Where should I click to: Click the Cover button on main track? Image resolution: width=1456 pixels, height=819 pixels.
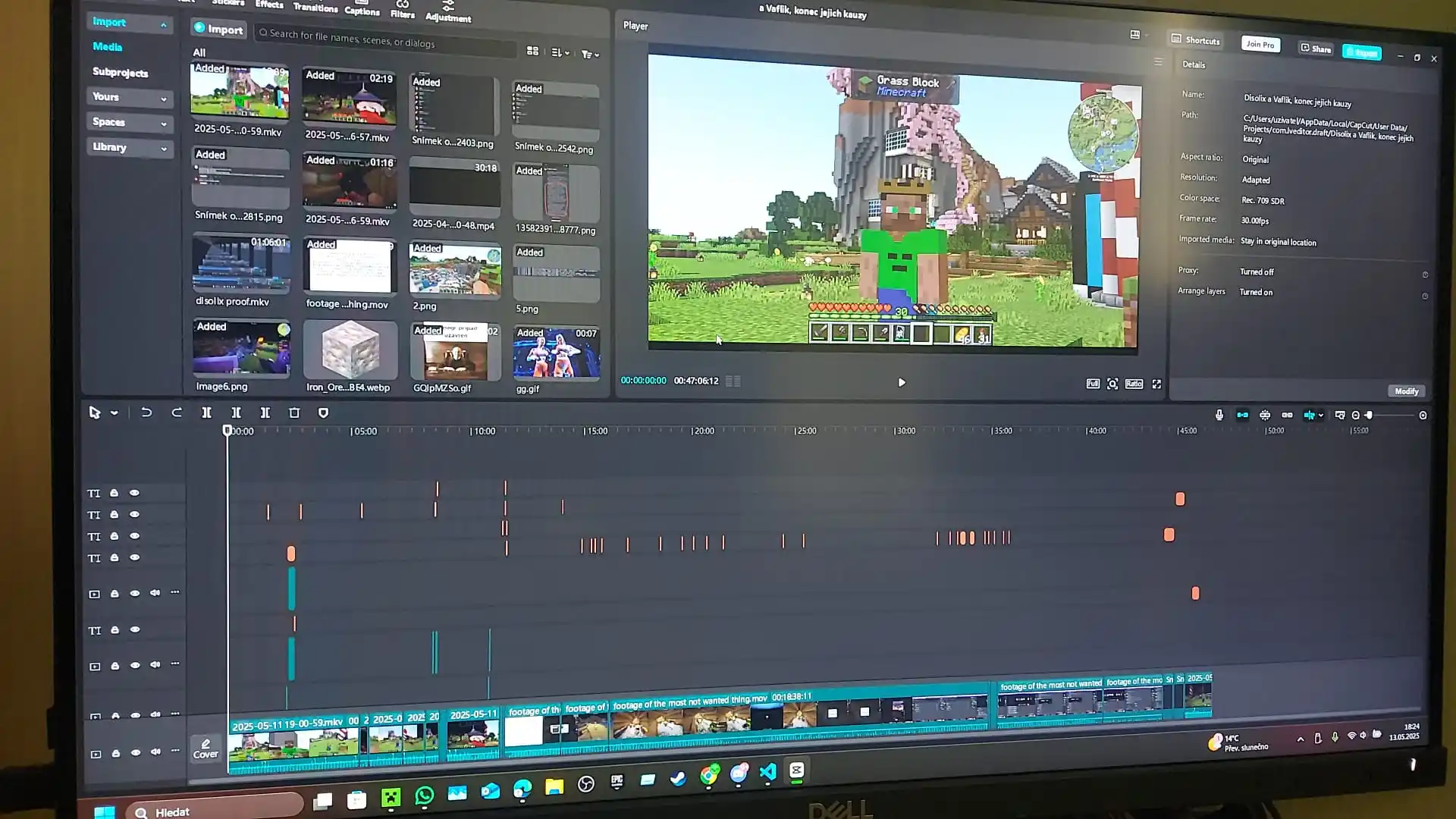(x=206, y=748)
